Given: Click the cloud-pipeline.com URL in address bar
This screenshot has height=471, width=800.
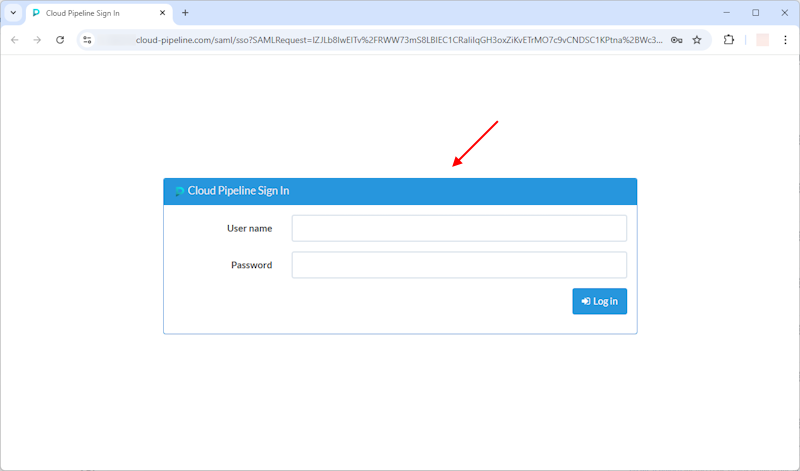Looking at the screenshot, I should click(400, 40).
